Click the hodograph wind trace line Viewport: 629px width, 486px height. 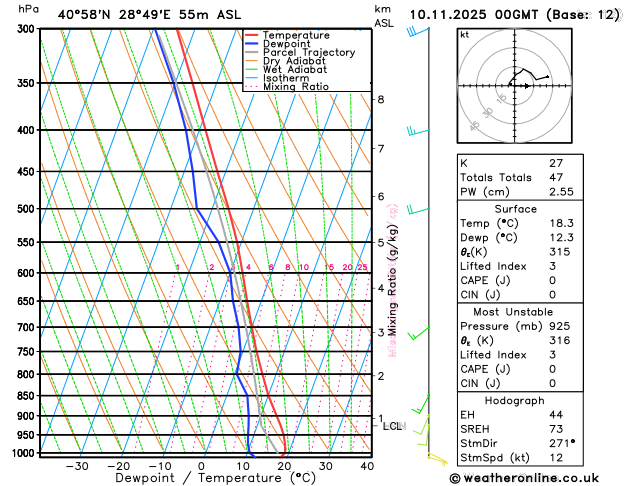528,77
